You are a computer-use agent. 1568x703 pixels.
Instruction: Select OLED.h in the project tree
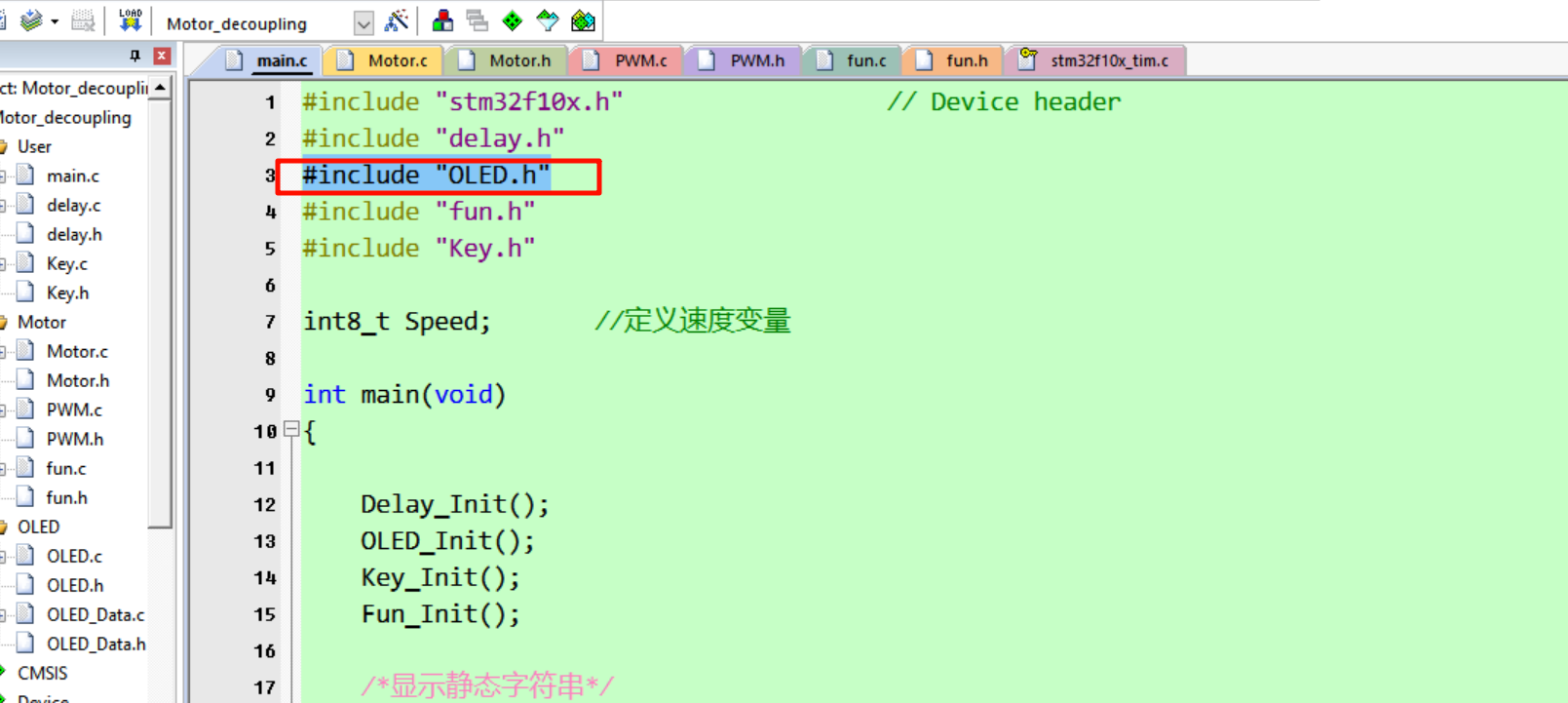[76, 585]
